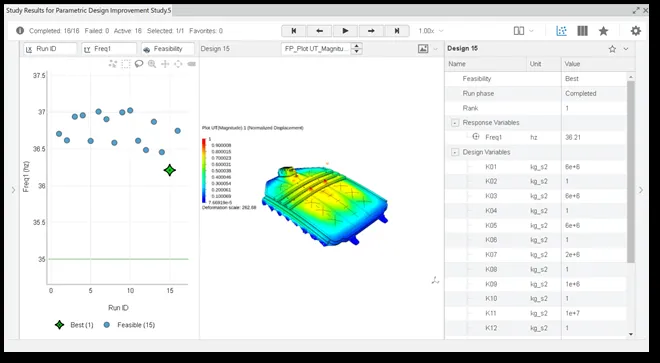
Task: Open the scatter plot view
Action: pos(562,31)
